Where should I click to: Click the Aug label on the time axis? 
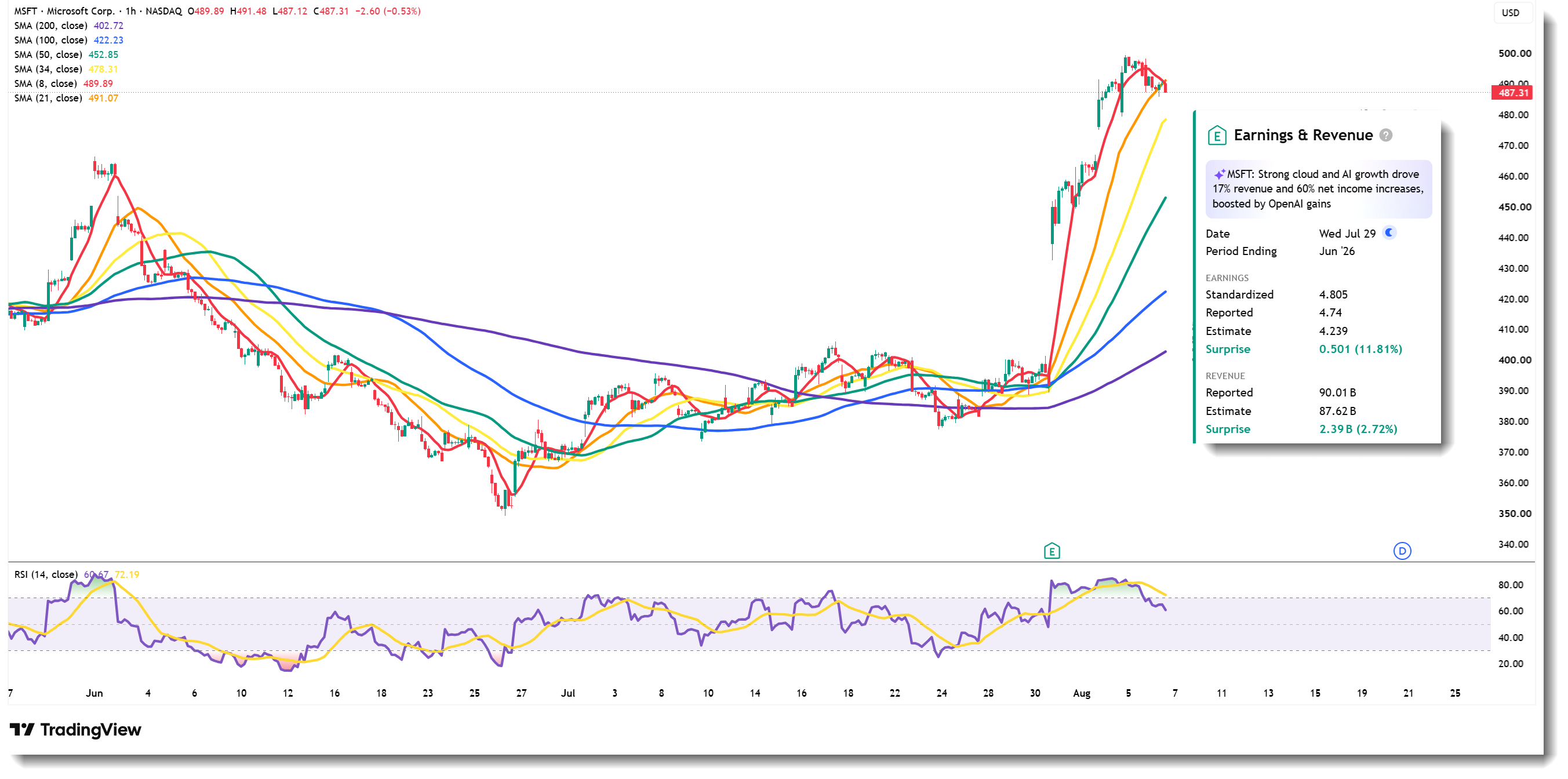pos(1082,693)
